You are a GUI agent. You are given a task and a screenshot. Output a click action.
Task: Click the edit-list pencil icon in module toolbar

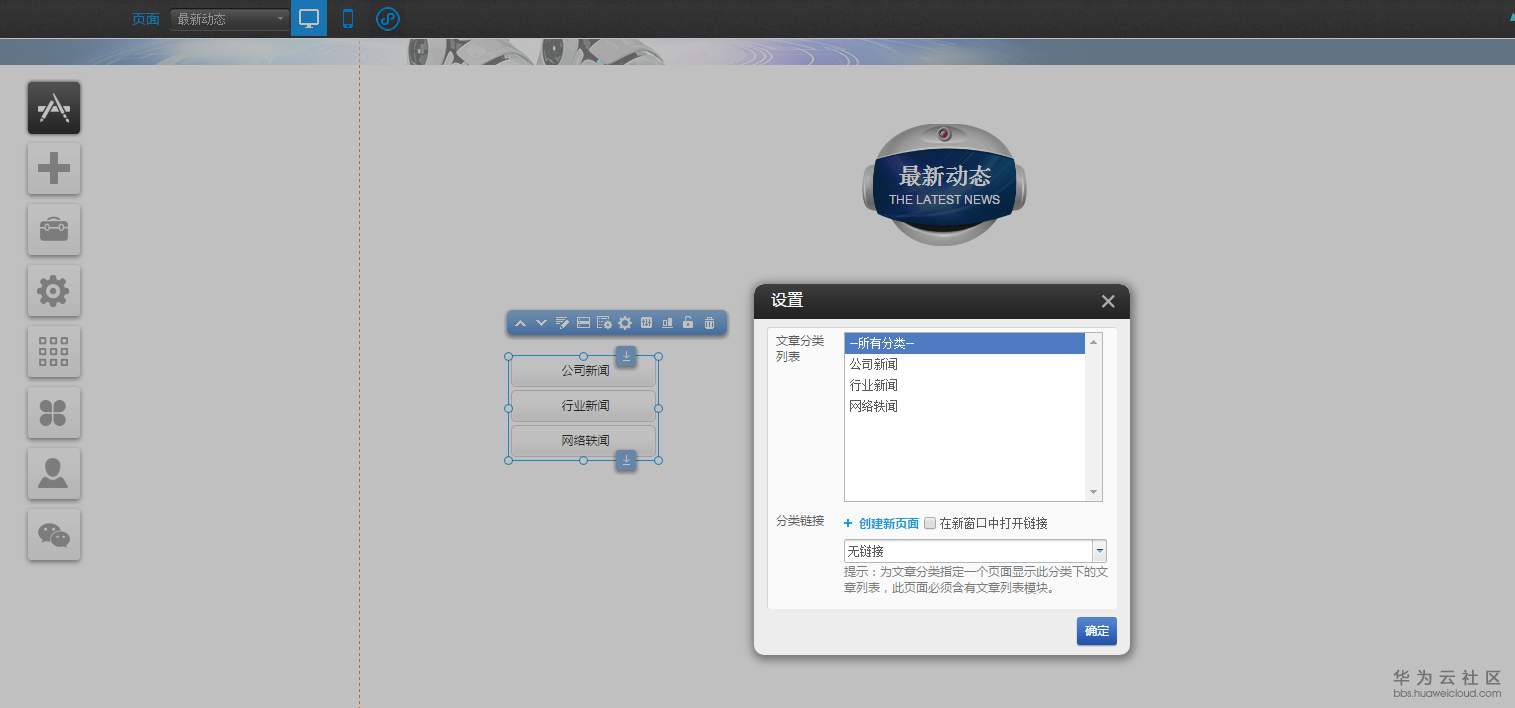point(562,323)
